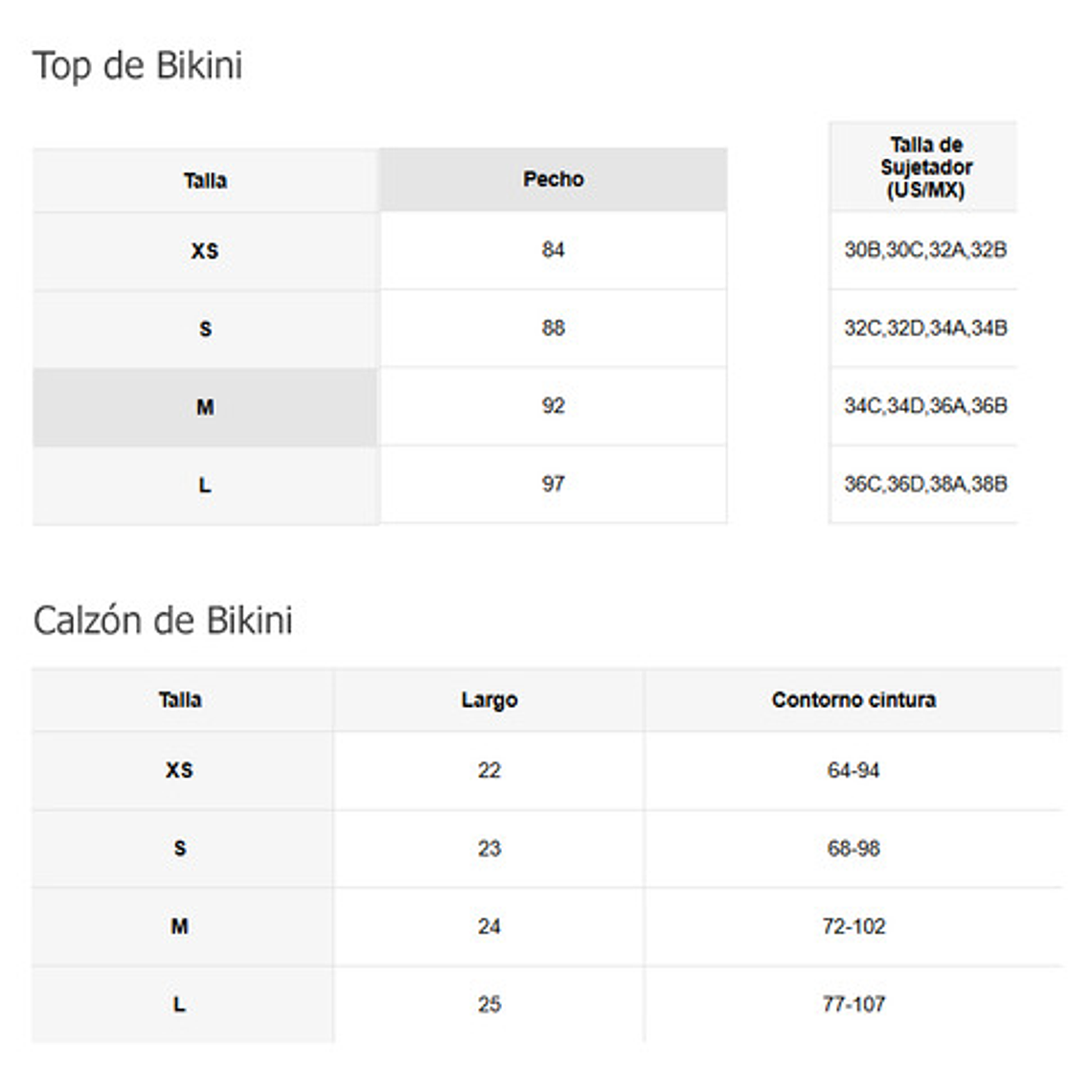Select the chest measurement 92

pos(553,406)
